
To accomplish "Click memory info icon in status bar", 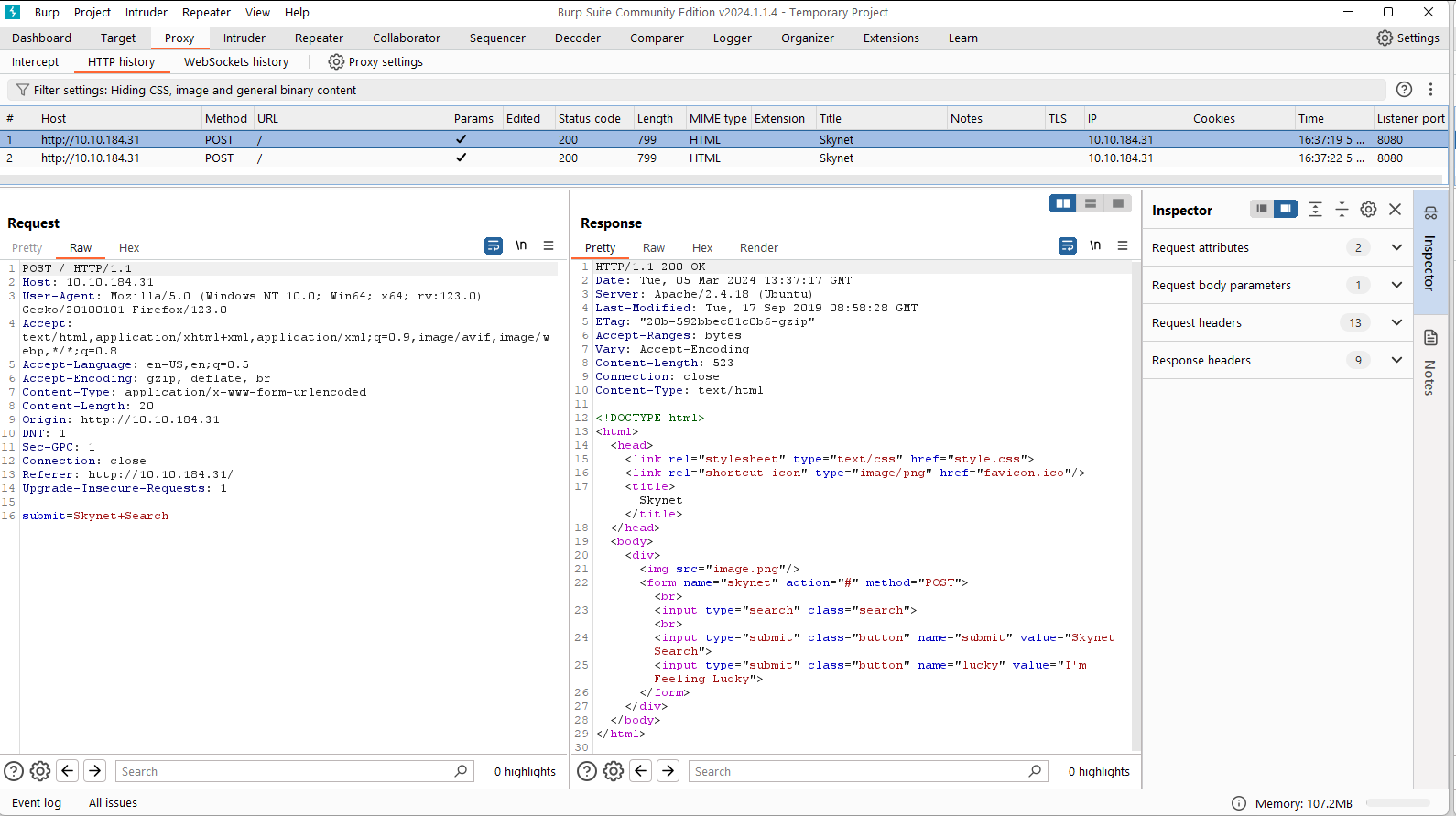I will click(1238, 803).
